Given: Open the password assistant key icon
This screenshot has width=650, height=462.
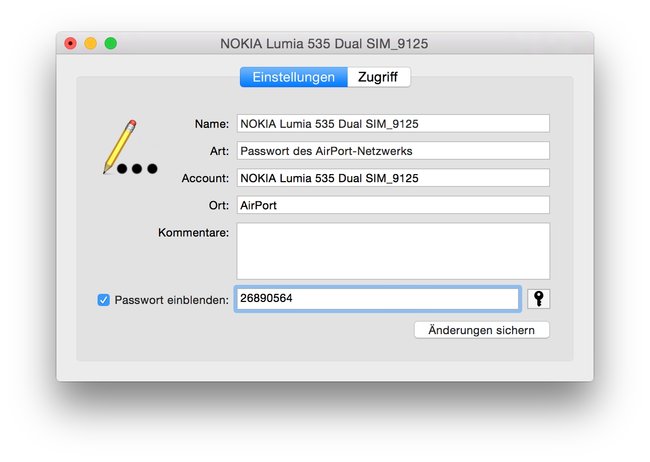Looking at the screenshot, I should [538, 299].
